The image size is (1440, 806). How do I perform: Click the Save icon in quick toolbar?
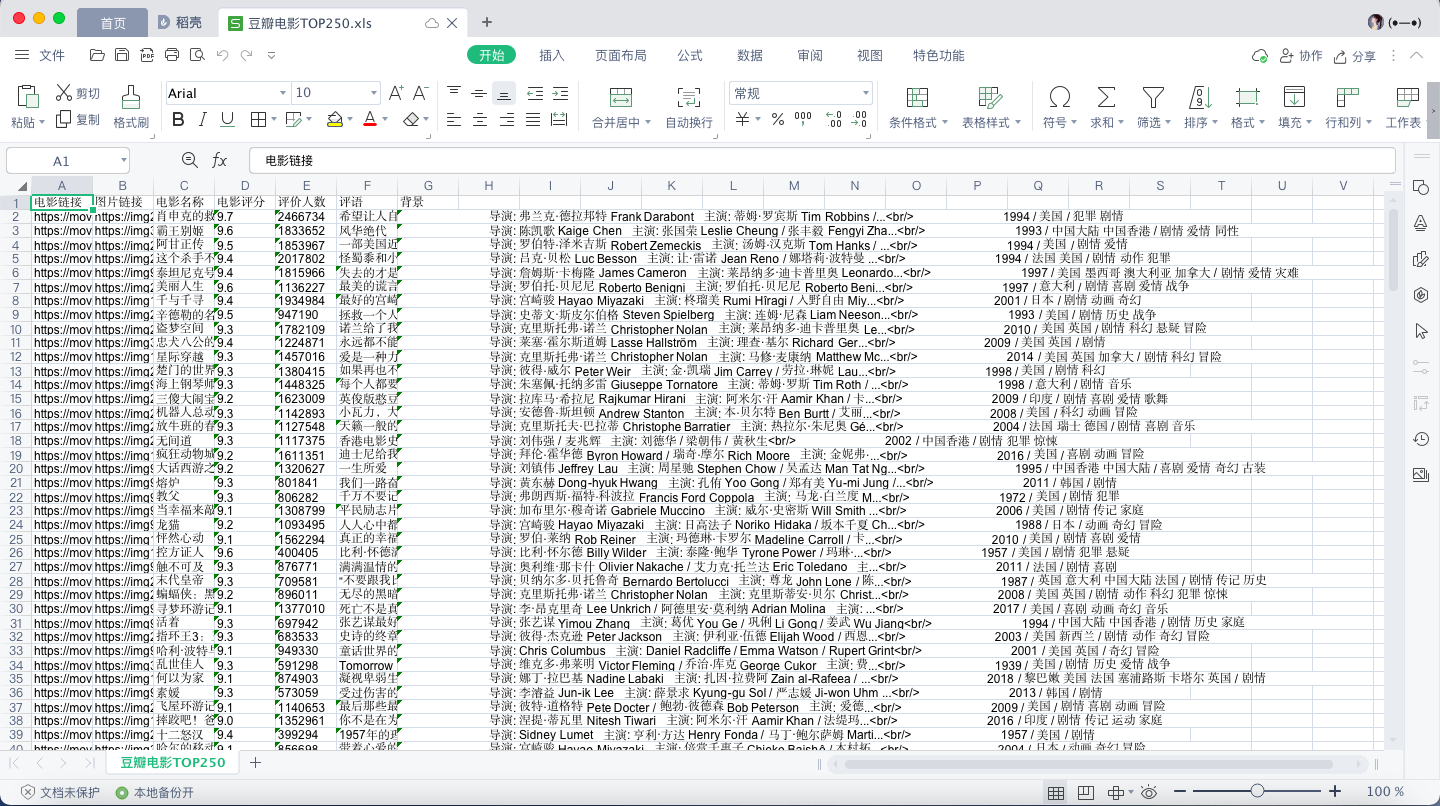(122, 56)
